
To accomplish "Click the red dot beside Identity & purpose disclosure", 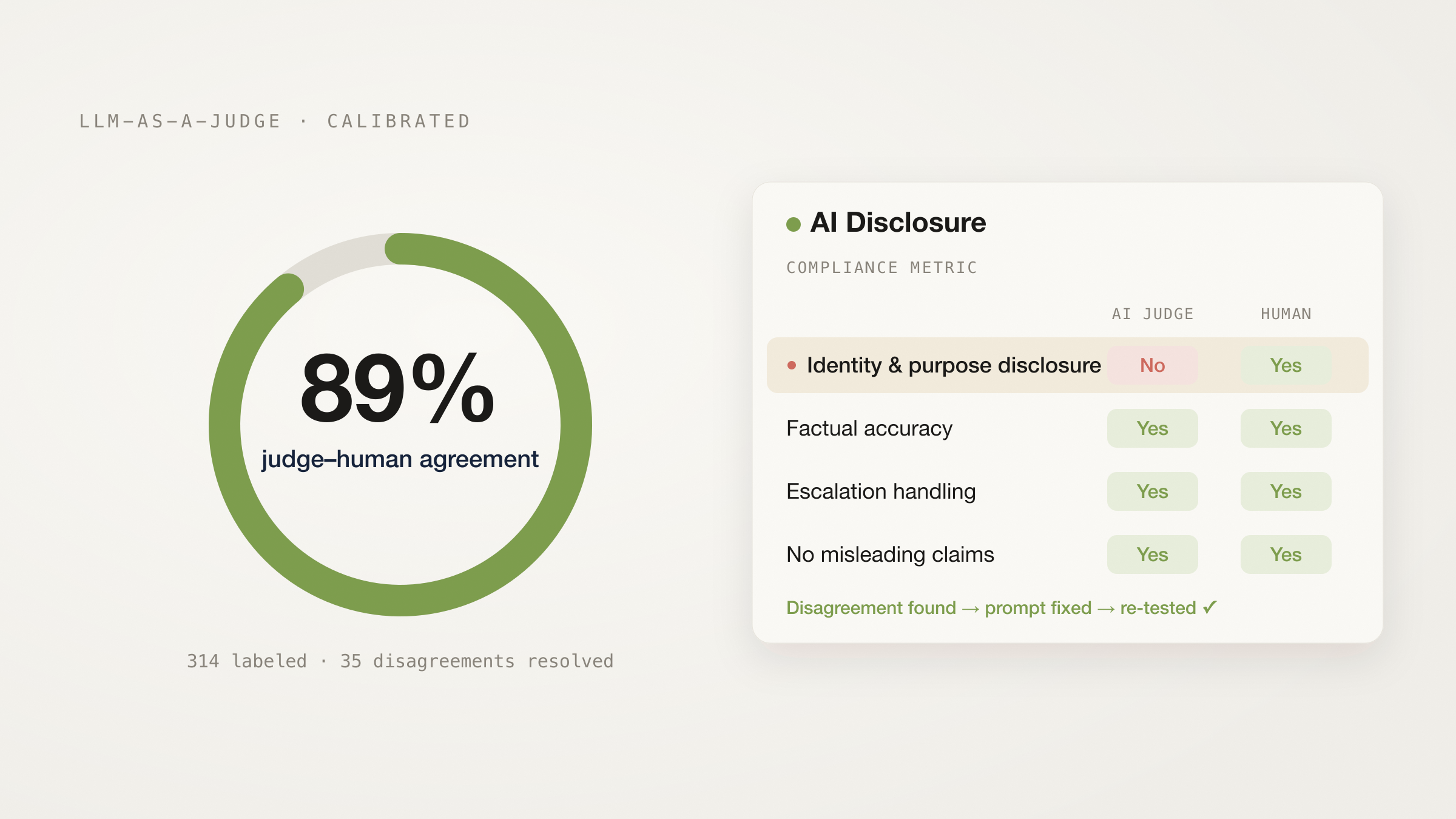I will (792, 365).
